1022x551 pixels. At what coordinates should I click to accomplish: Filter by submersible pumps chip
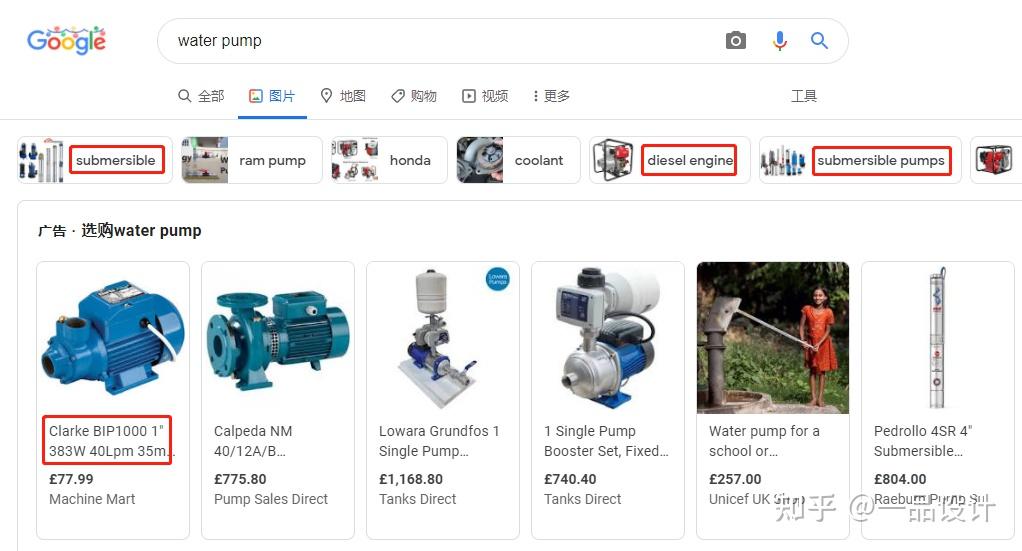860,160
